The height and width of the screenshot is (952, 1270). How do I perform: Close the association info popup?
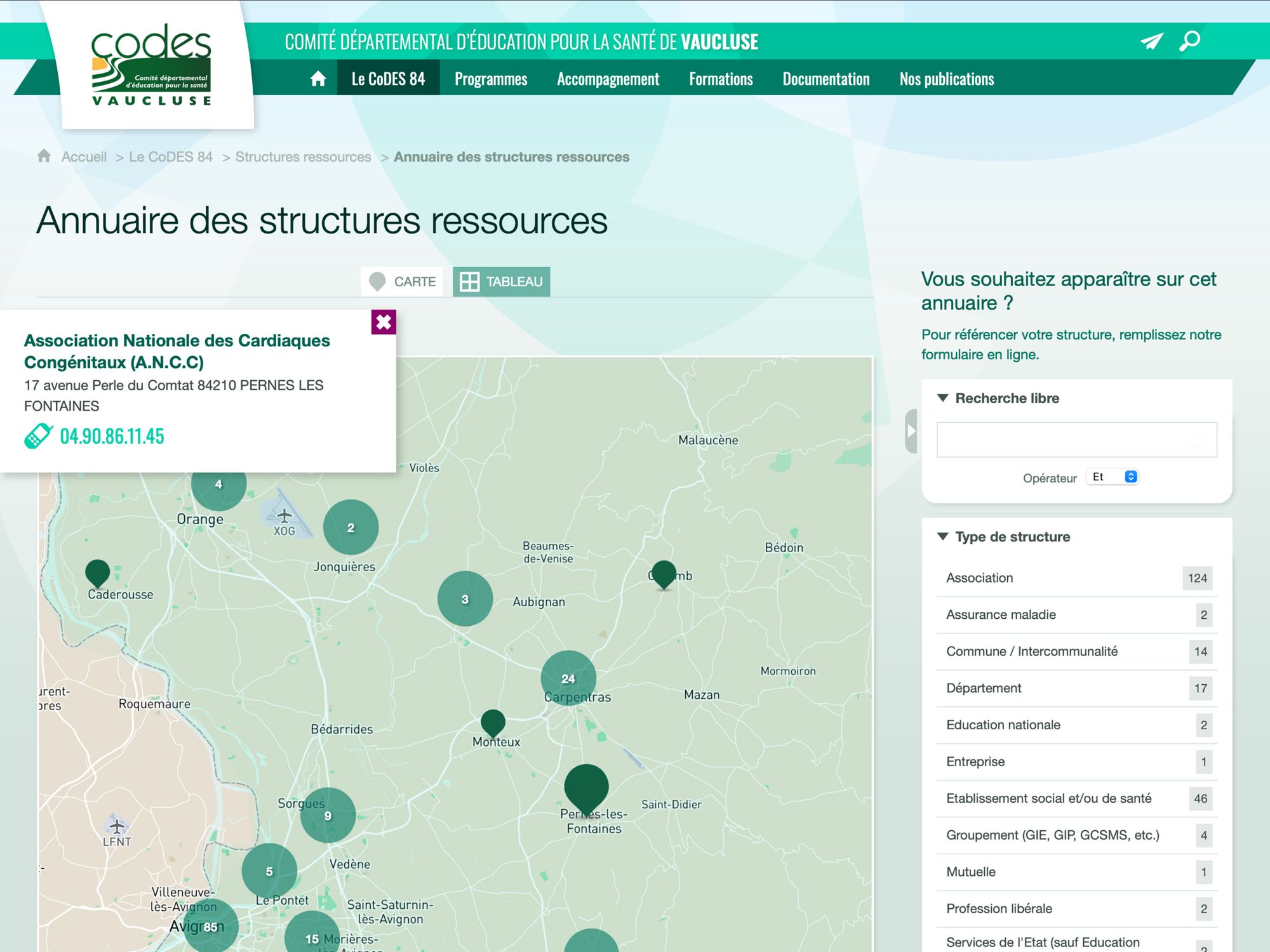tap(384, 322)
